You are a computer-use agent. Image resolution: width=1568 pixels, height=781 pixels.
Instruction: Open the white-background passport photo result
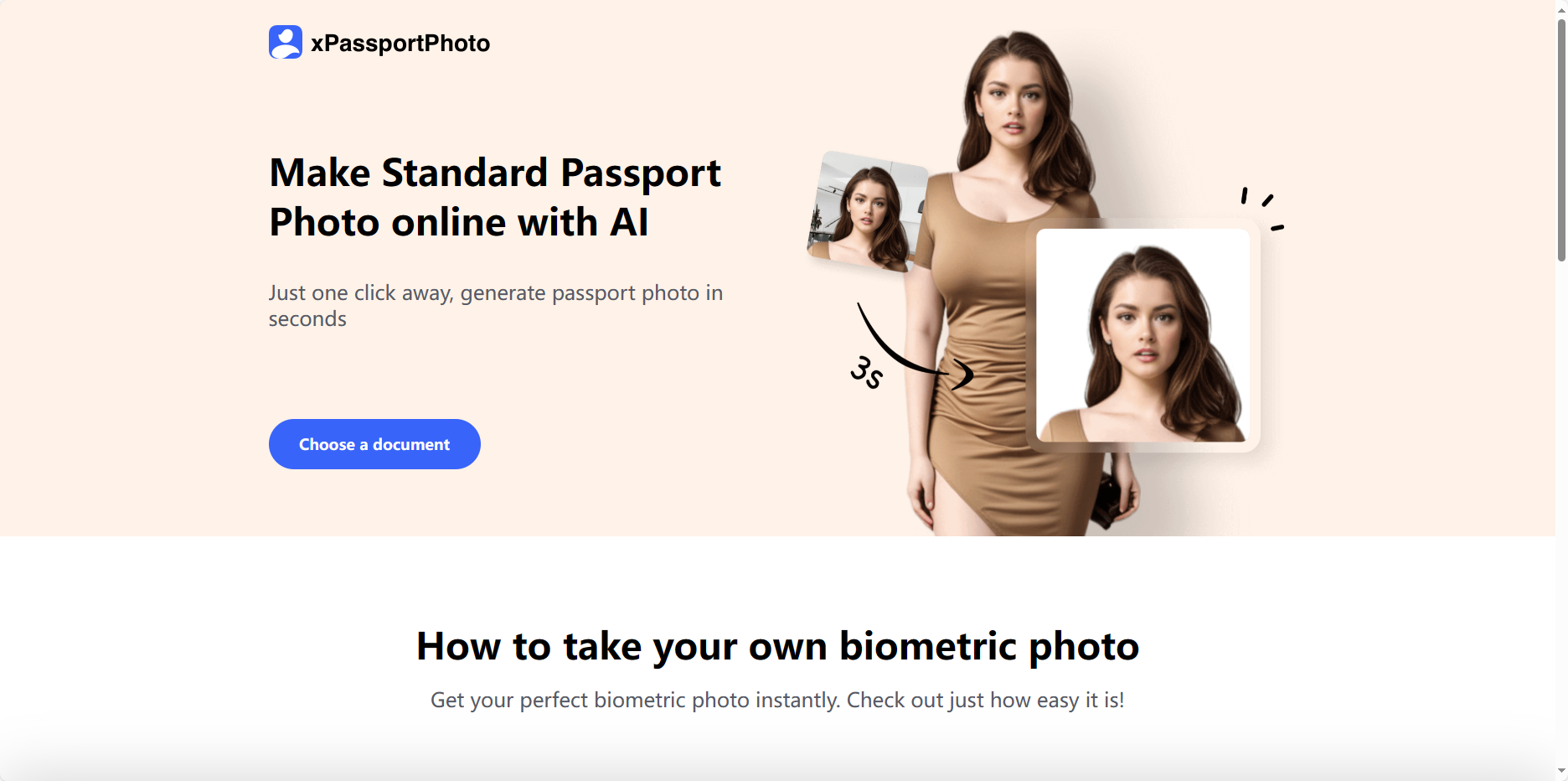coord(1142,335)
